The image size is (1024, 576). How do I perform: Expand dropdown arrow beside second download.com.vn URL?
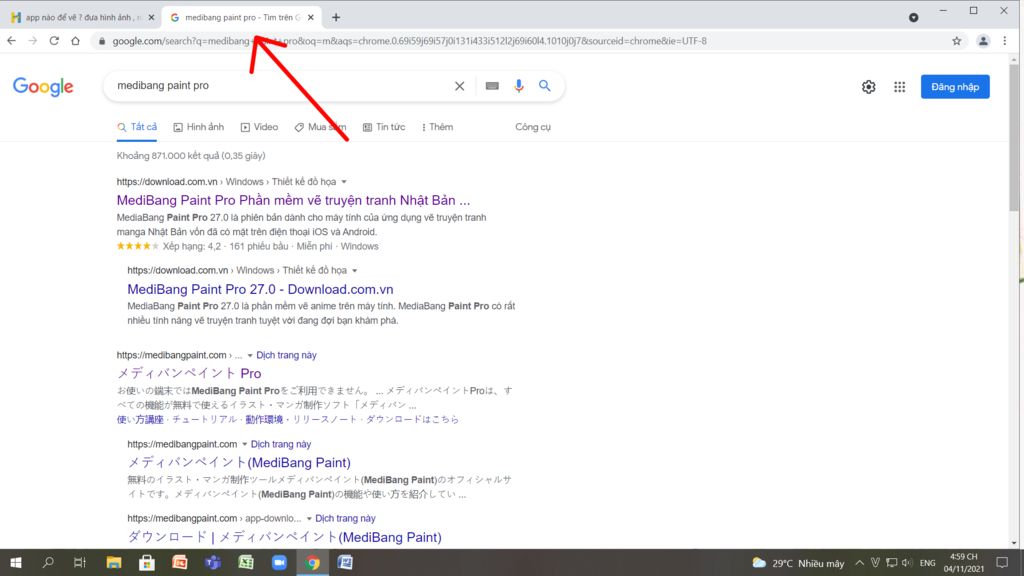click(355, 270)
